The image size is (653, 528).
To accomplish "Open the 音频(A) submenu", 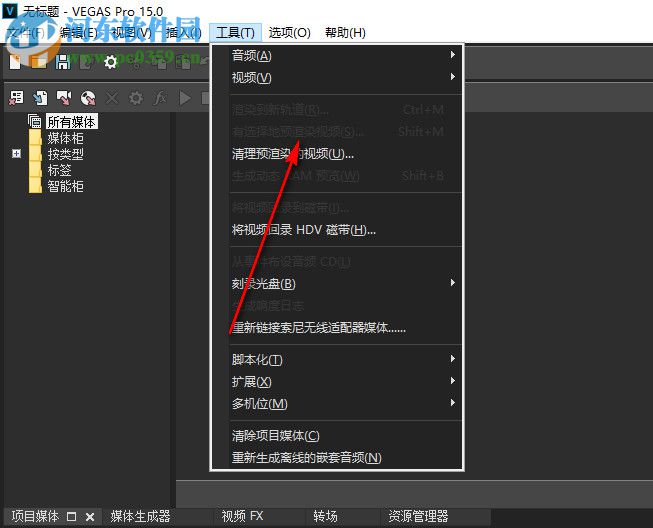I will coord(344,55).
